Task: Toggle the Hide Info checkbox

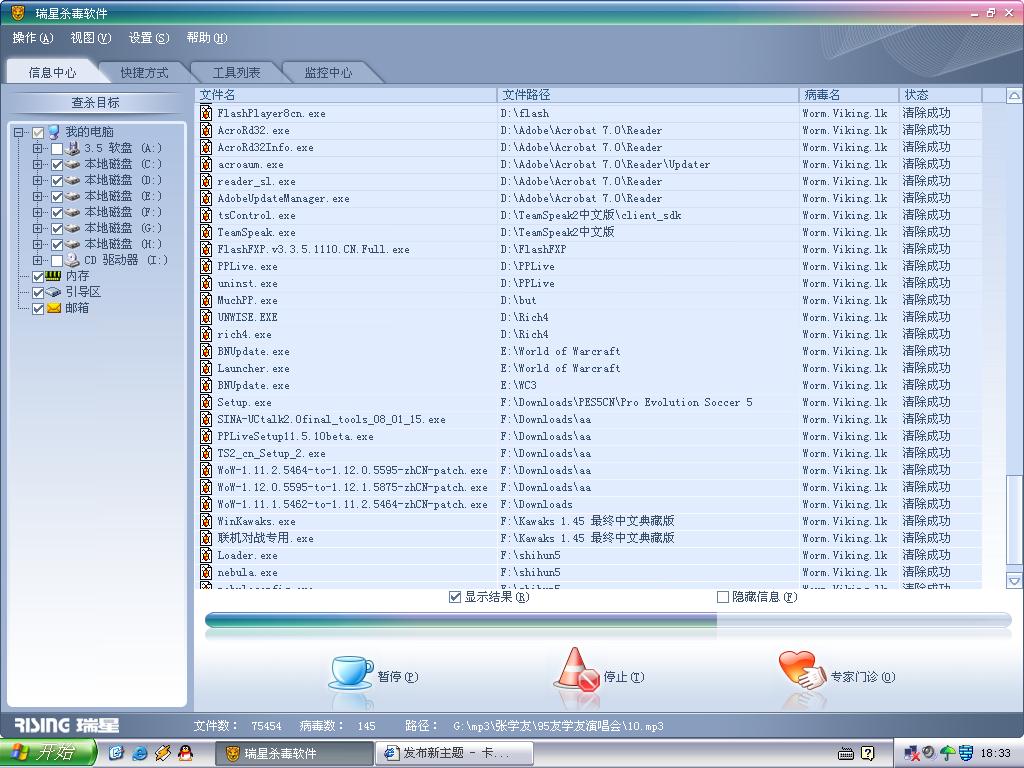Action: point(723,597)
